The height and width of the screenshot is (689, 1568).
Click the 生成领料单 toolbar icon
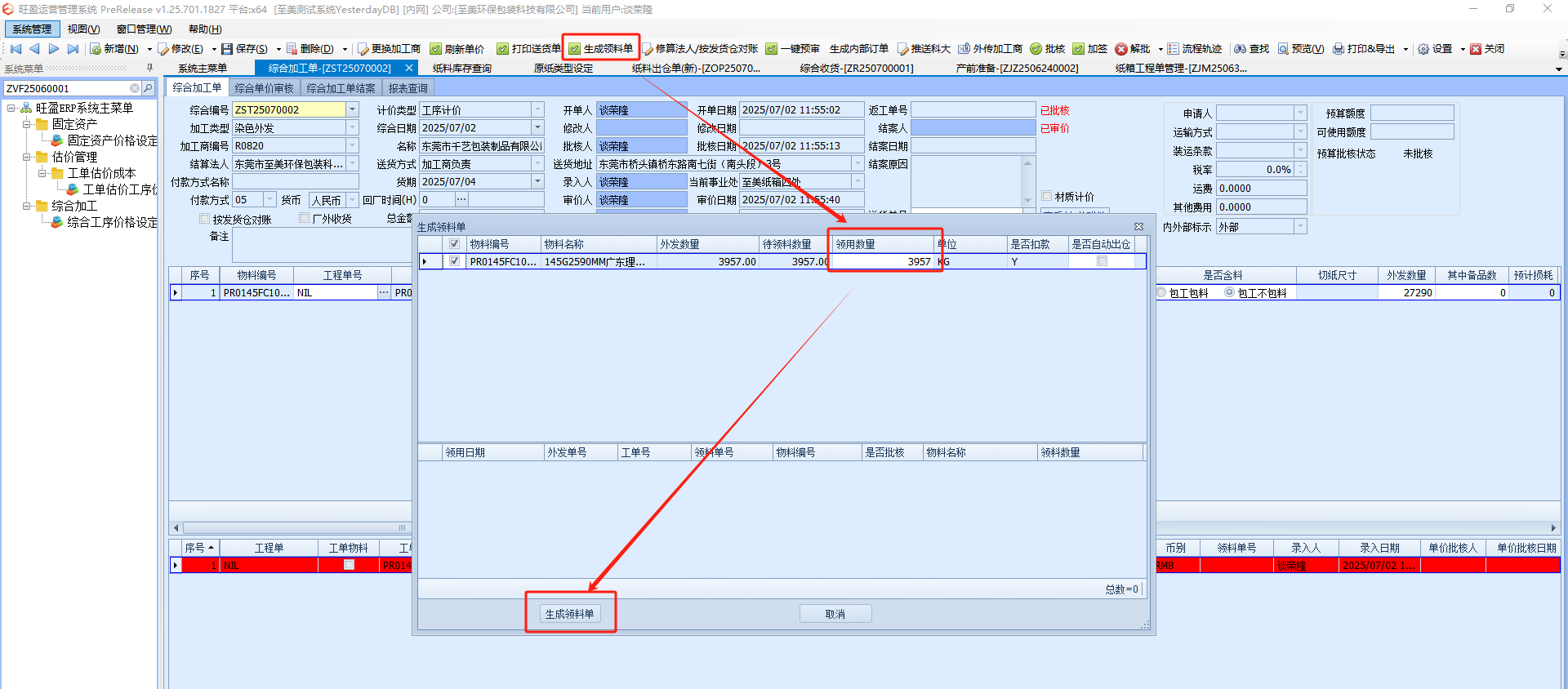575,49
